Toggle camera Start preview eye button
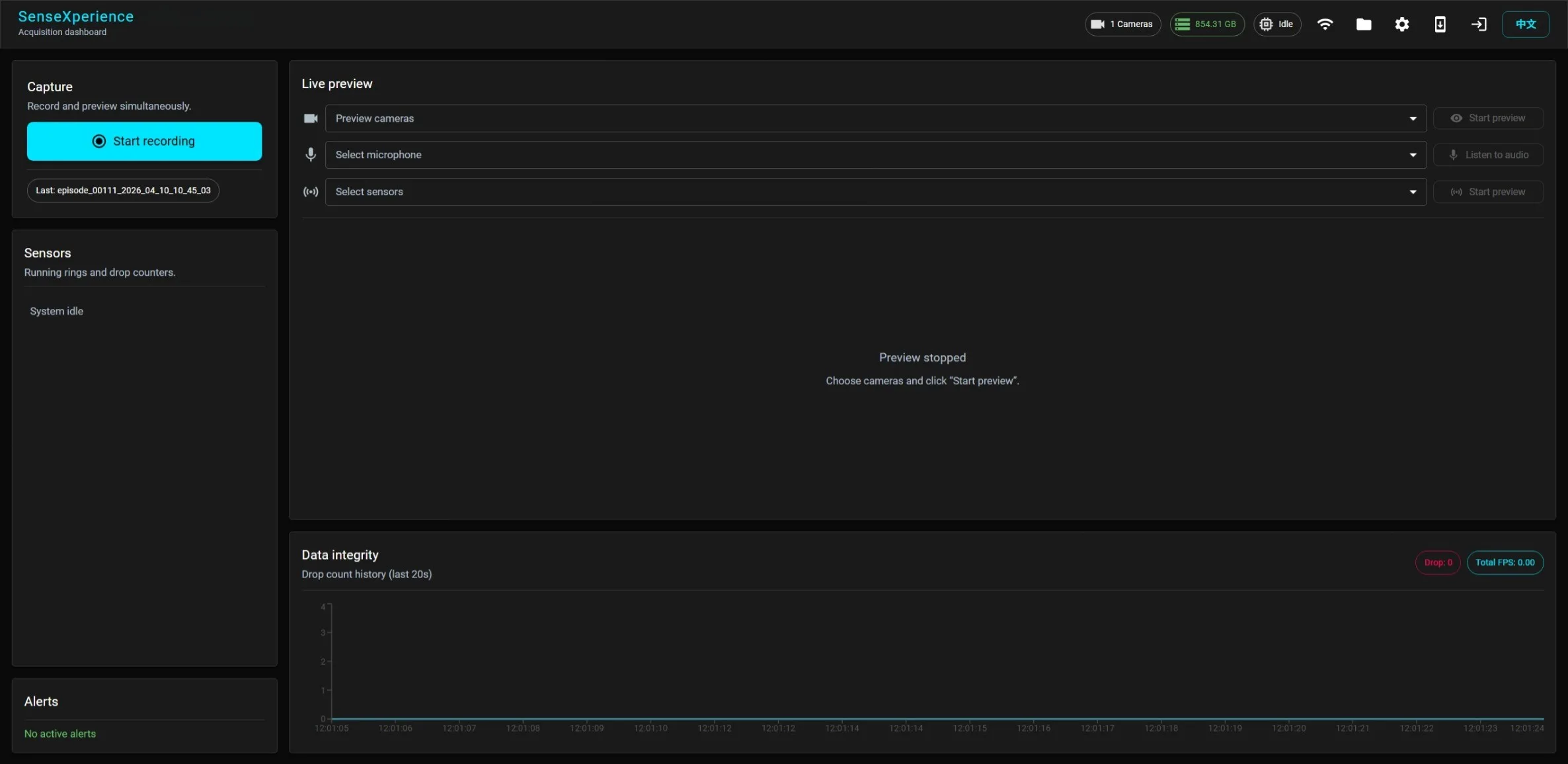 pos(1488,118)
